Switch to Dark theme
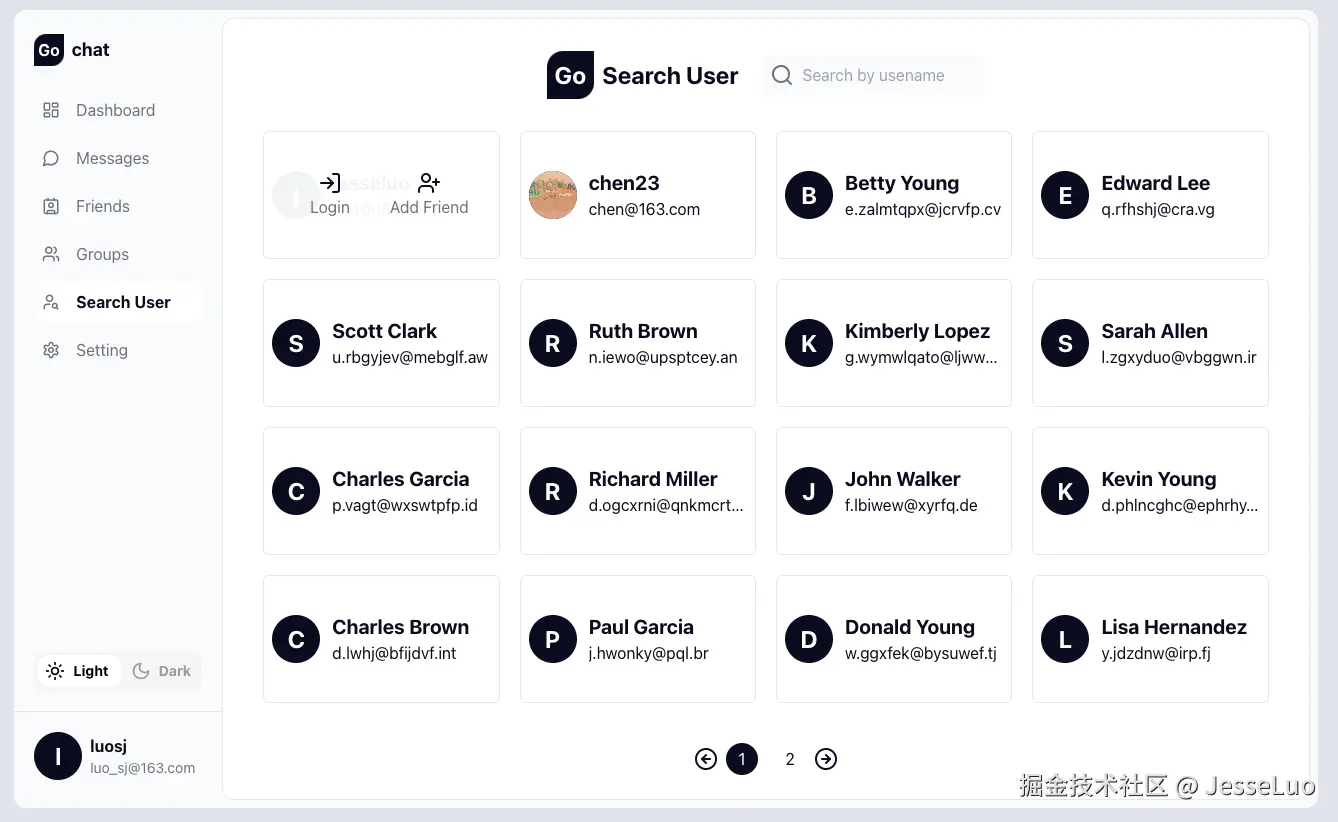This screenshot has height=822, width=1338. pyautogui.click(x=161, y=671)
